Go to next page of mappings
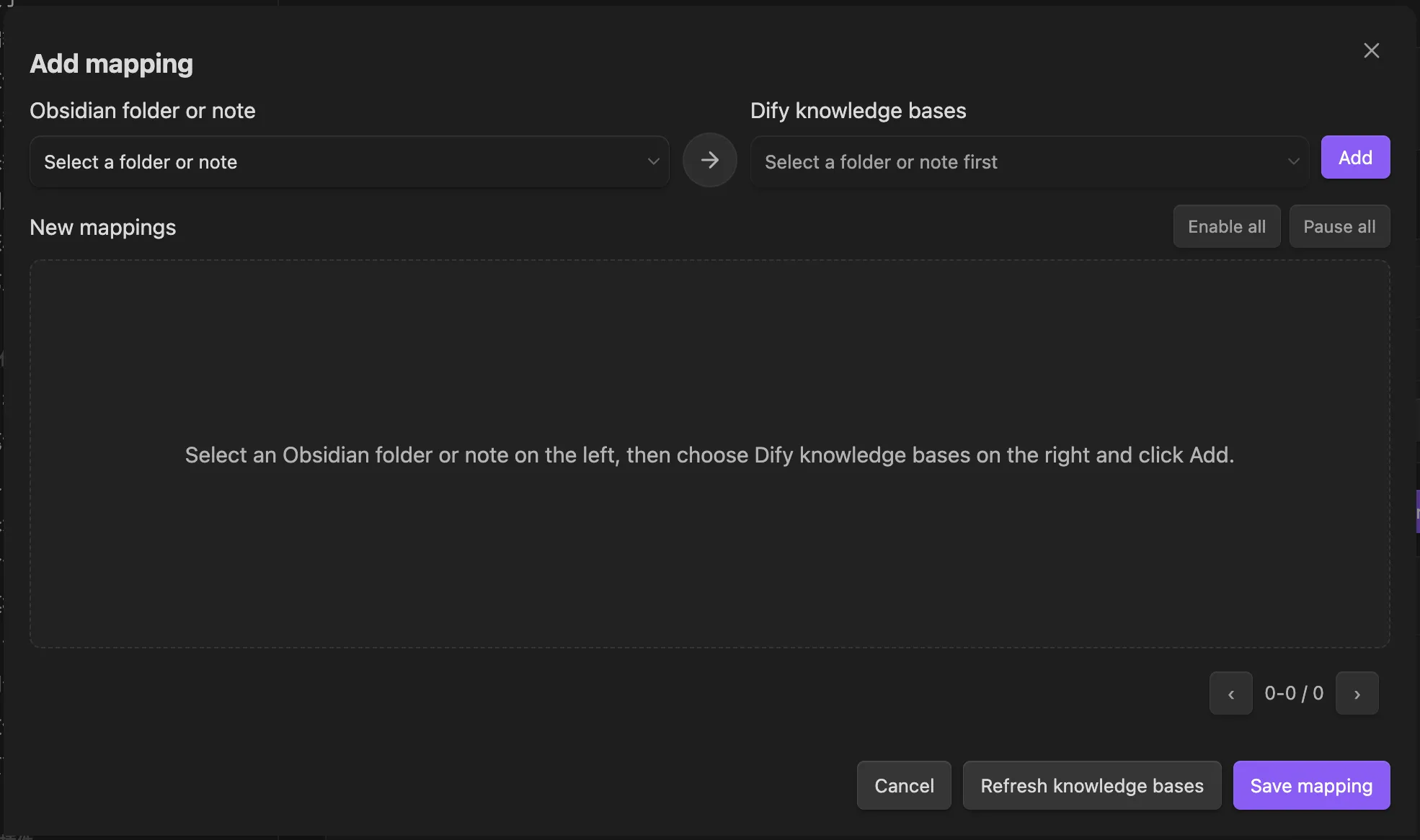1420x840 pixels. point(1357,693)
